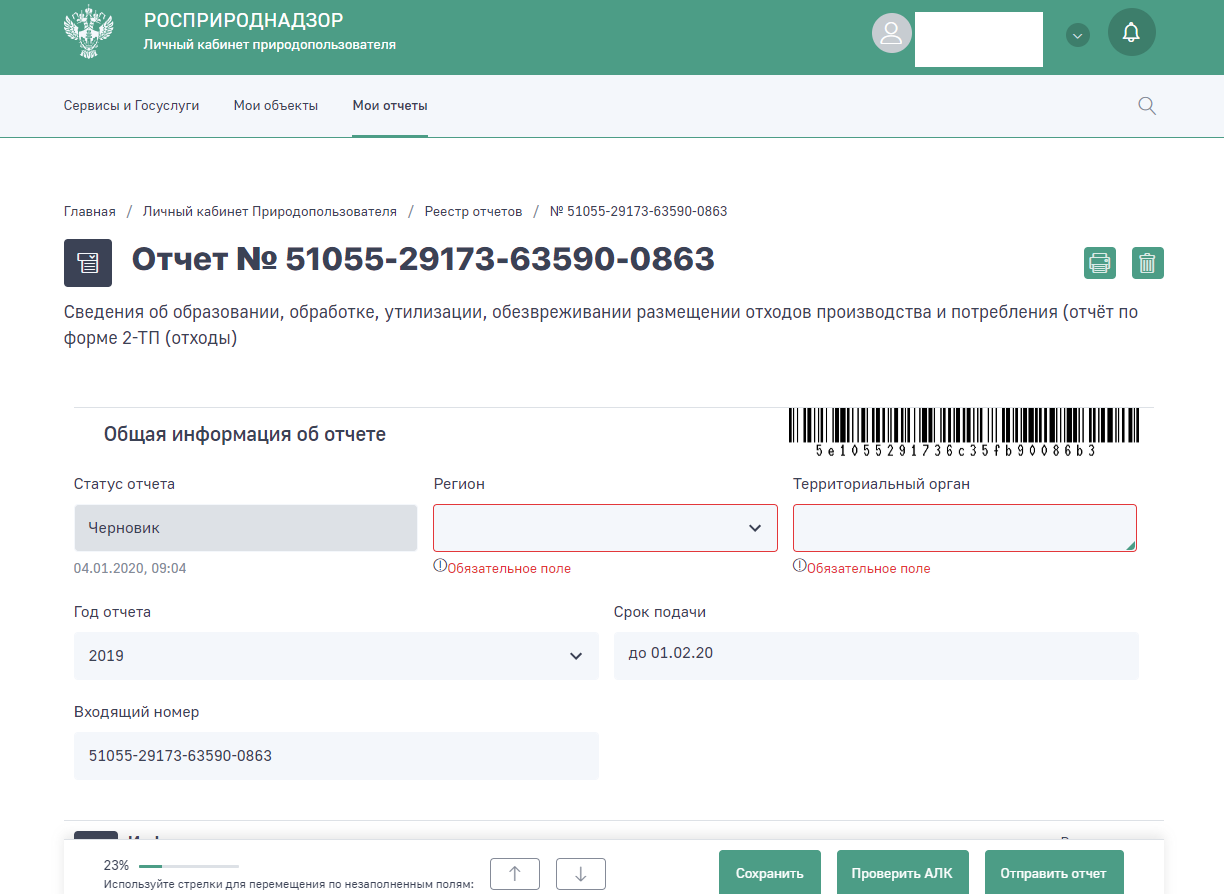Screen dimensions: 1224x894
Task: Open the notifications bell
Action: point(1131,33)
